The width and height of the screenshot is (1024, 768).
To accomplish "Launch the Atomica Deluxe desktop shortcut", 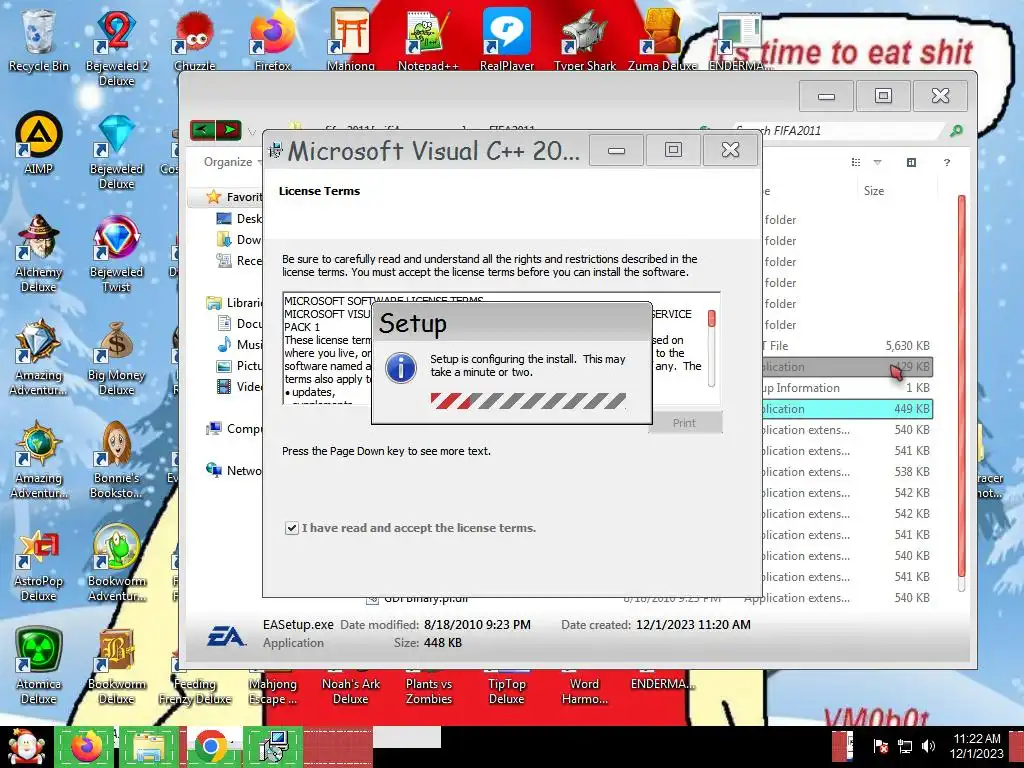I will click(x=38, y=666).
